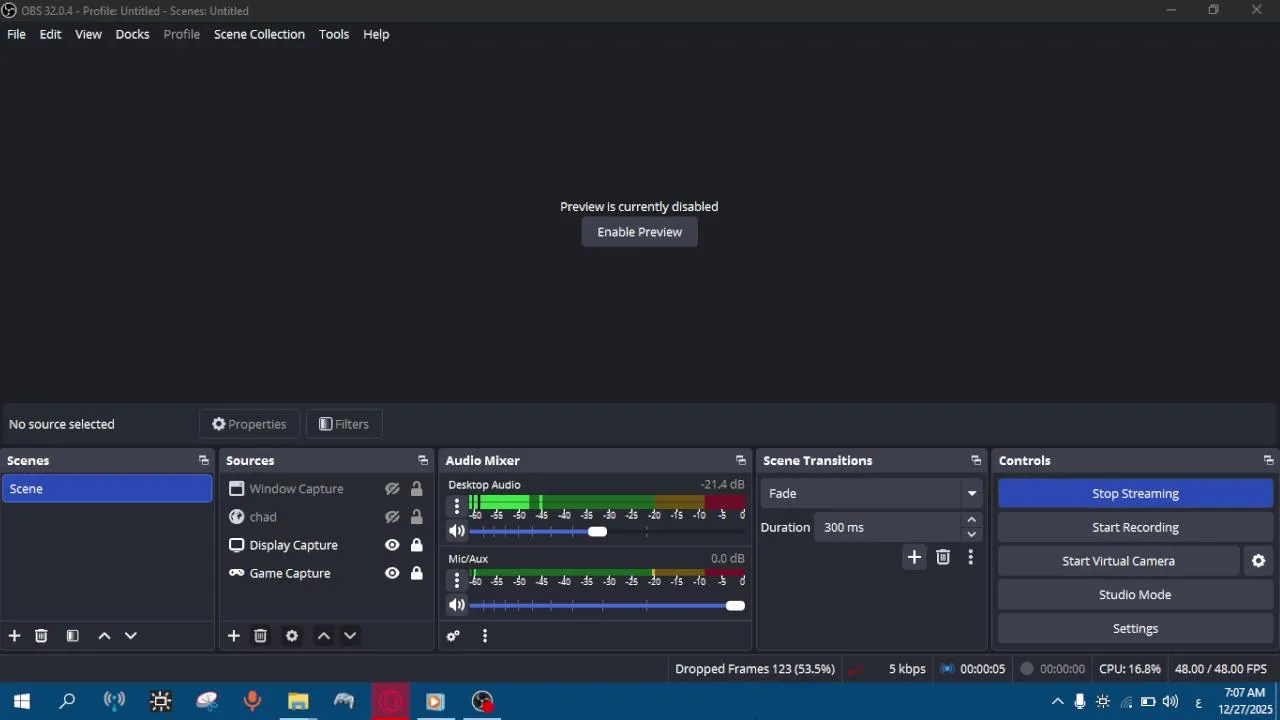The image size is (1280, 720).
Task: Click Start Recording button
Action: point(1135,527)
